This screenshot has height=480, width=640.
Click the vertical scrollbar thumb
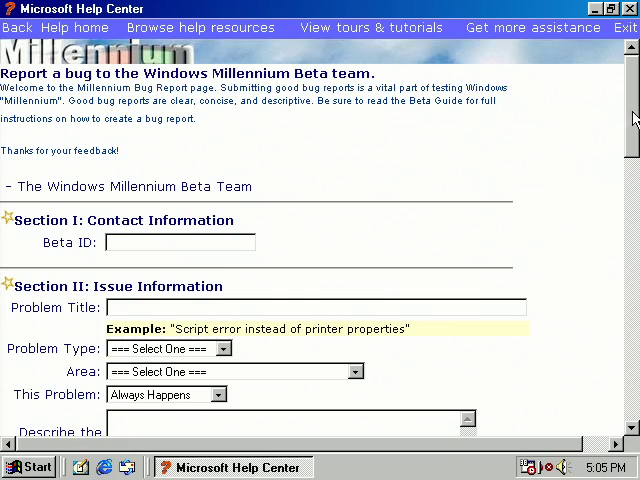point(631,106)
